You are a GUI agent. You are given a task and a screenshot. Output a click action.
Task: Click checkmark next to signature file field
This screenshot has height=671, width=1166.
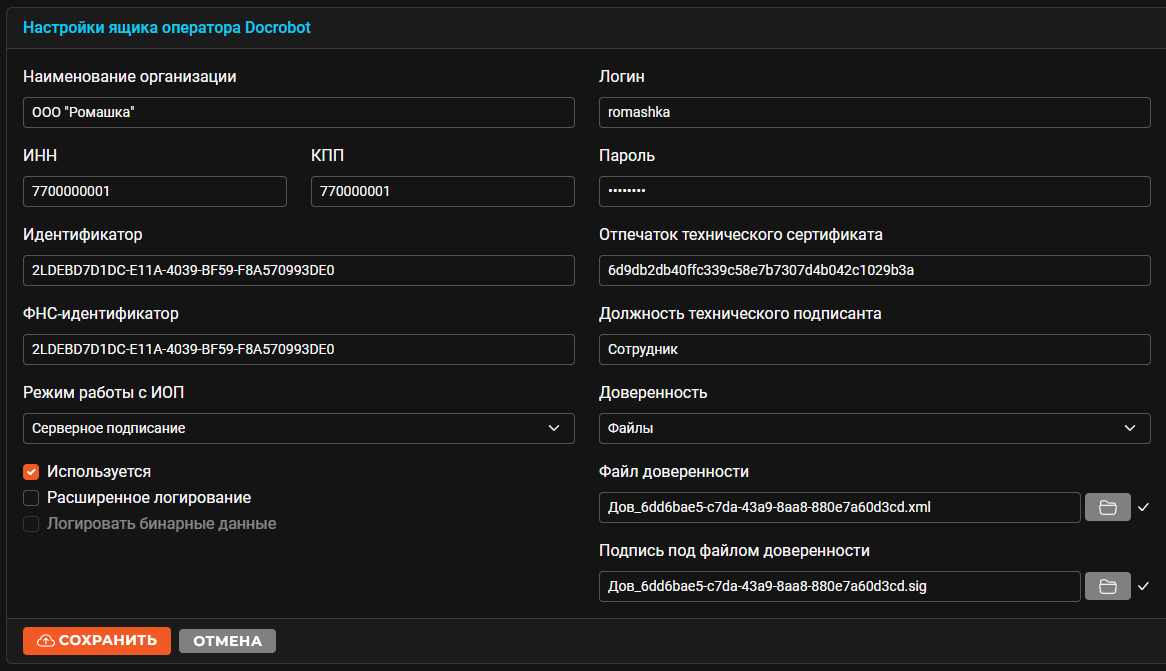(x=1144, y=586)
